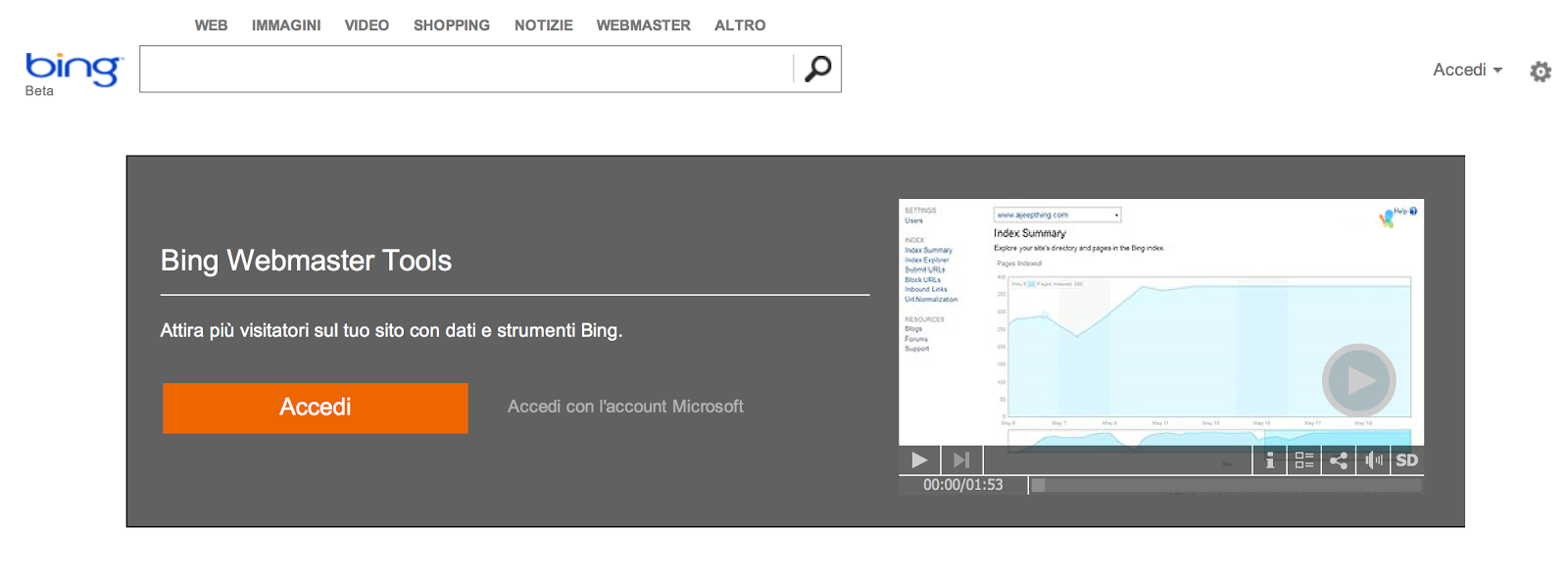
Task: Open the ALTRO menu
Action: pos(740,25)
